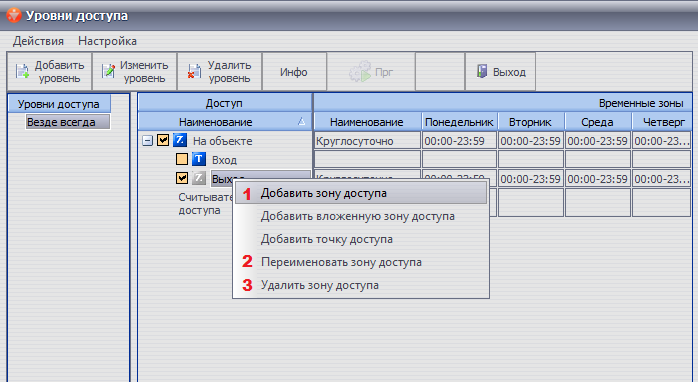Image resolution: width=698 pixels, height=382 pixels.
Task: Click the Добавить уровень toolbar button
Action: point(49,72)
